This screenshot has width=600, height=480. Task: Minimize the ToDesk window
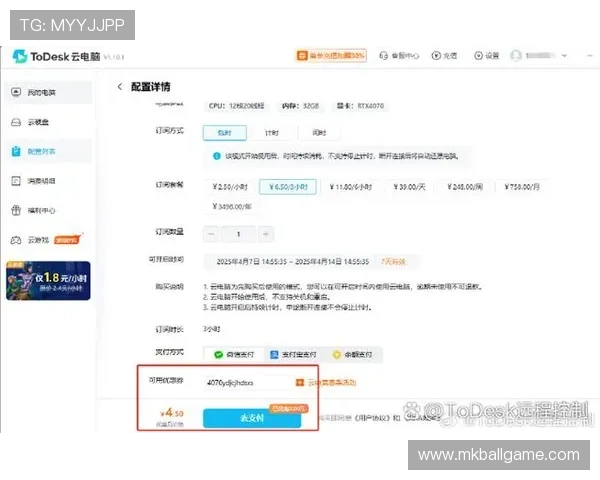tap(590, 56)
